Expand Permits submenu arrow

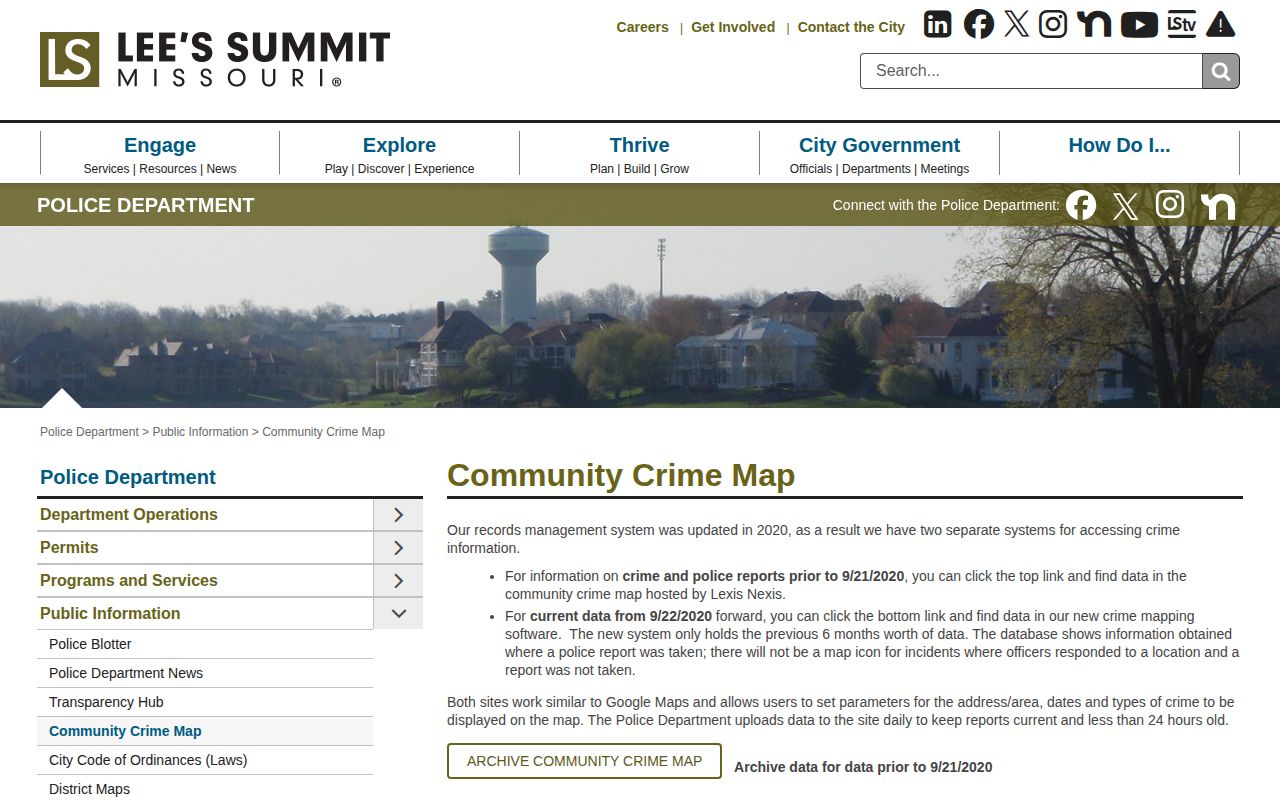(398, 548)
